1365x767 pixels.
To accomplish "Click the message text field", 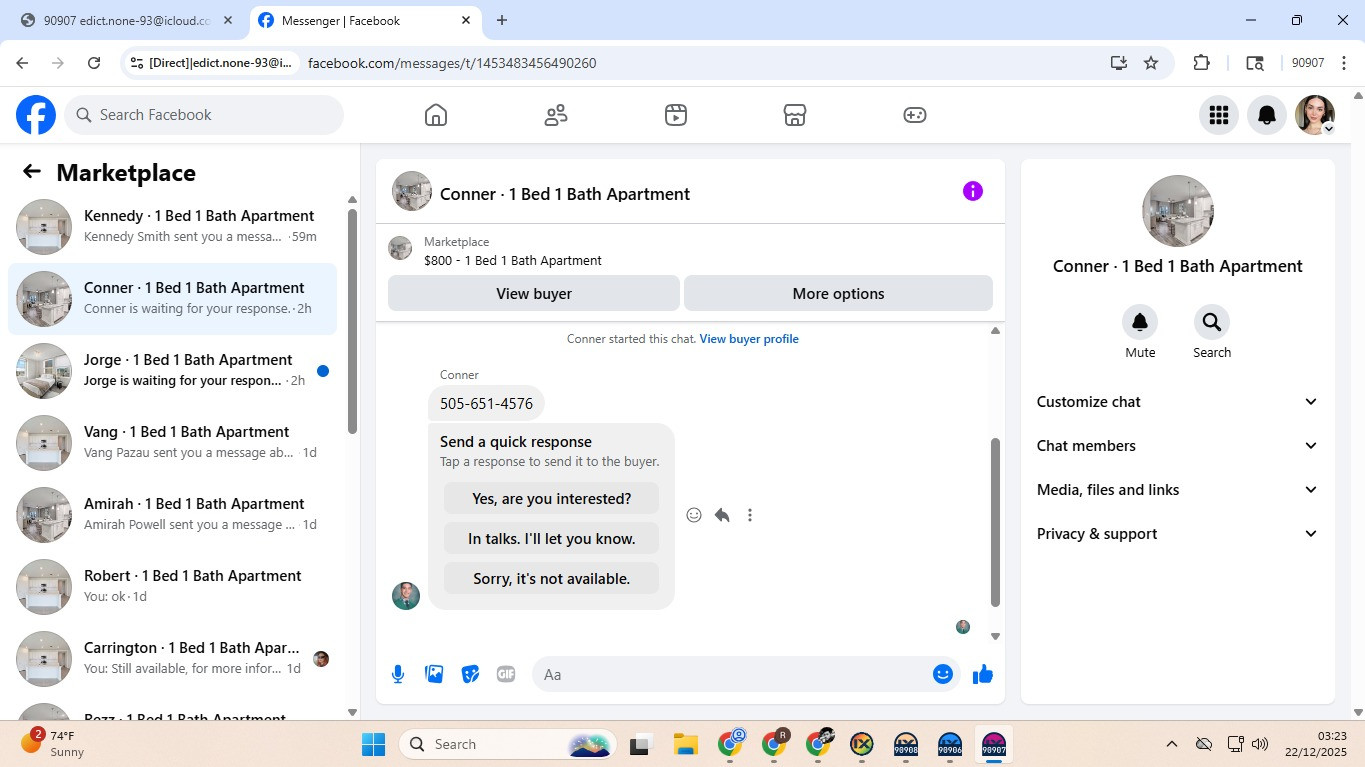I will [x=730, y=674].
